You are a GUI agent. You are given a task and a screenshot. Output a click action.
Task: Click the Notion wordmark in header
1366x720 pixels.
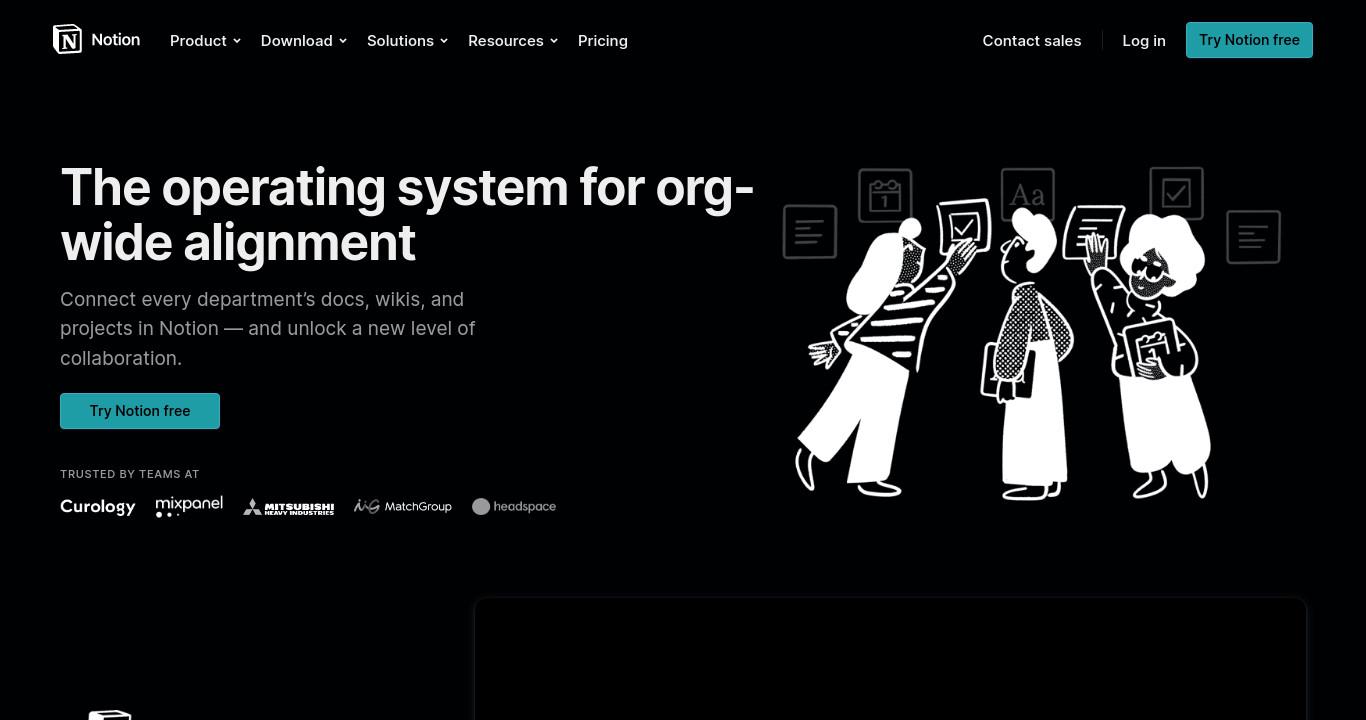pos(116,40)
